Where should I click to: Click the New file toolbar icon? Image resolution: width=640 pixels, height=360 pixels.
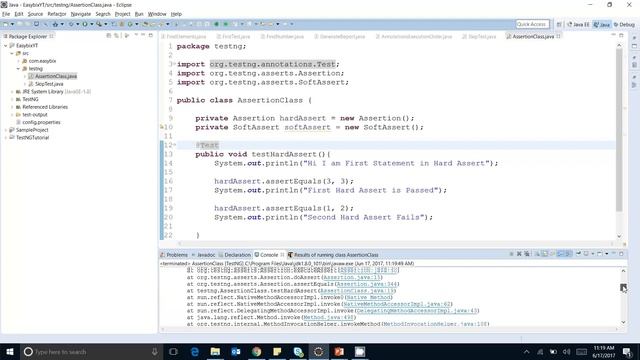(6, 24)
